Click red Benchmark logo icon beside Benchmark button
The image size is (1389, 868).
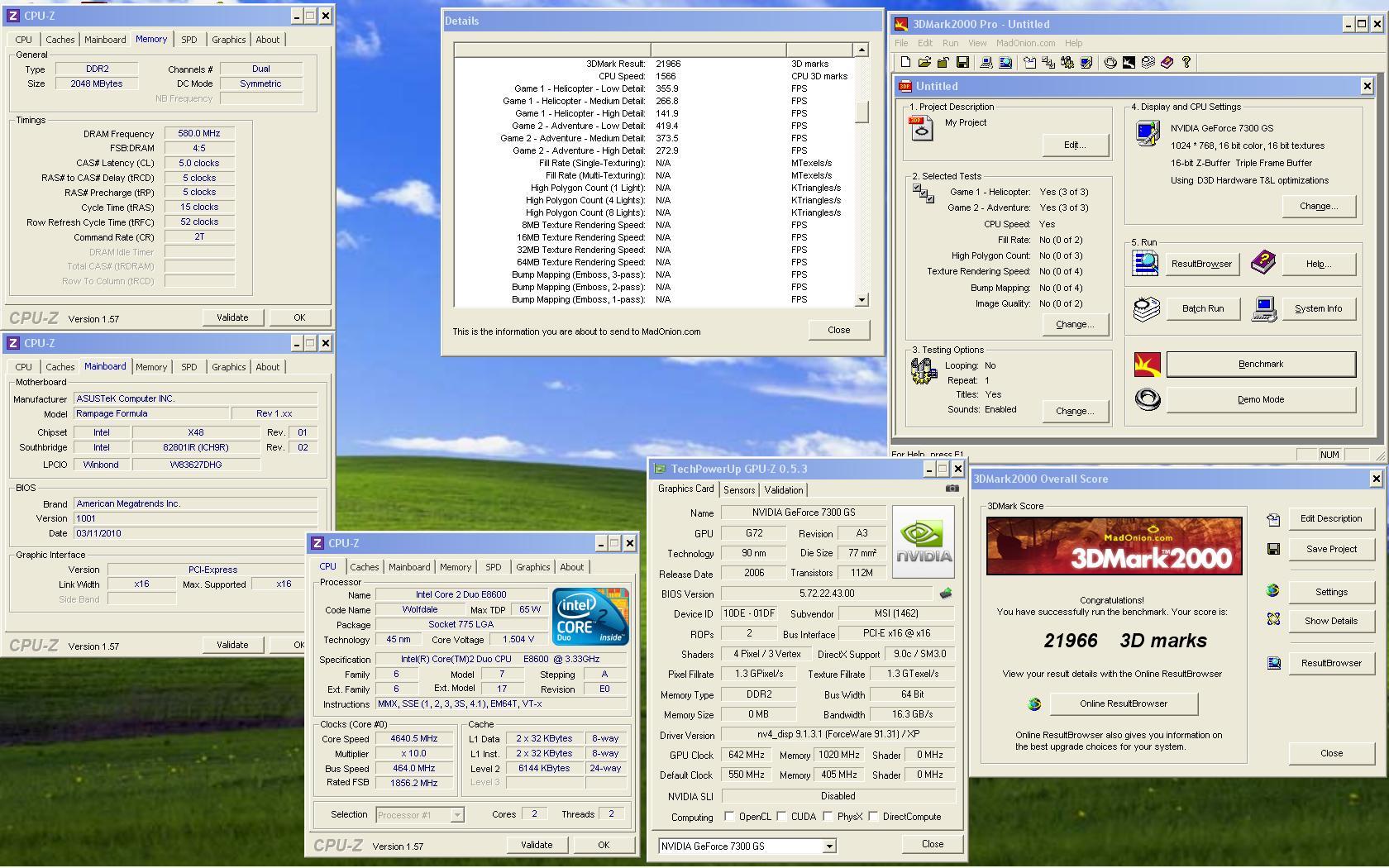pos(1147,364)
